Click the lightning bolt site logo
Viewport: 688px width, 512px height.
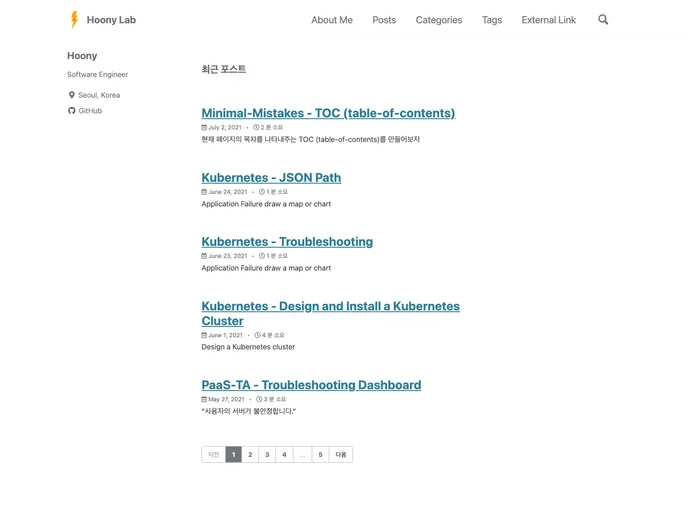pyautogui.click(x=74, y=20)
